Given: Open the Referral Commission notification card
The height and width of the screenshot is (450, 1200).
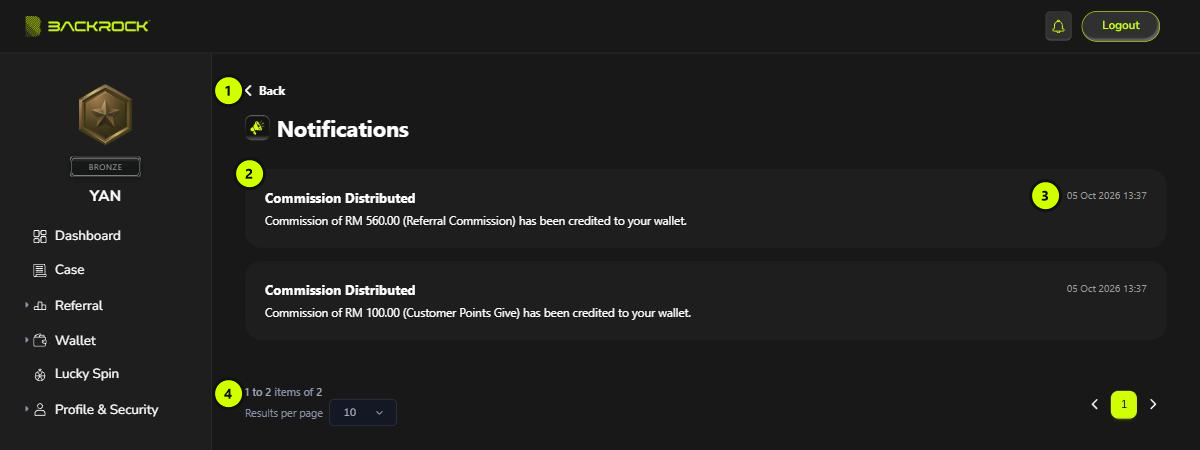Looking at the screenshot, I should (x=705, y=208).
